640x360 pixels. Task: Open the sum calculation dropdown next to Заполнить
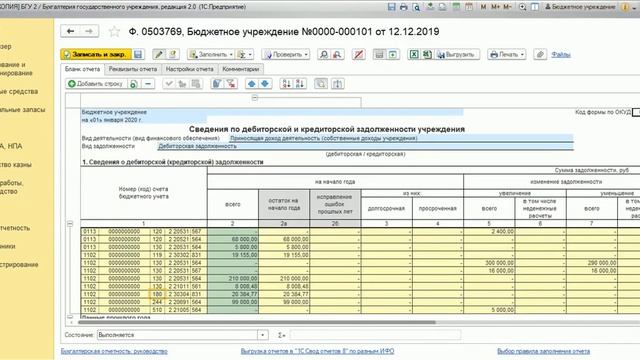tap(245, 54)
